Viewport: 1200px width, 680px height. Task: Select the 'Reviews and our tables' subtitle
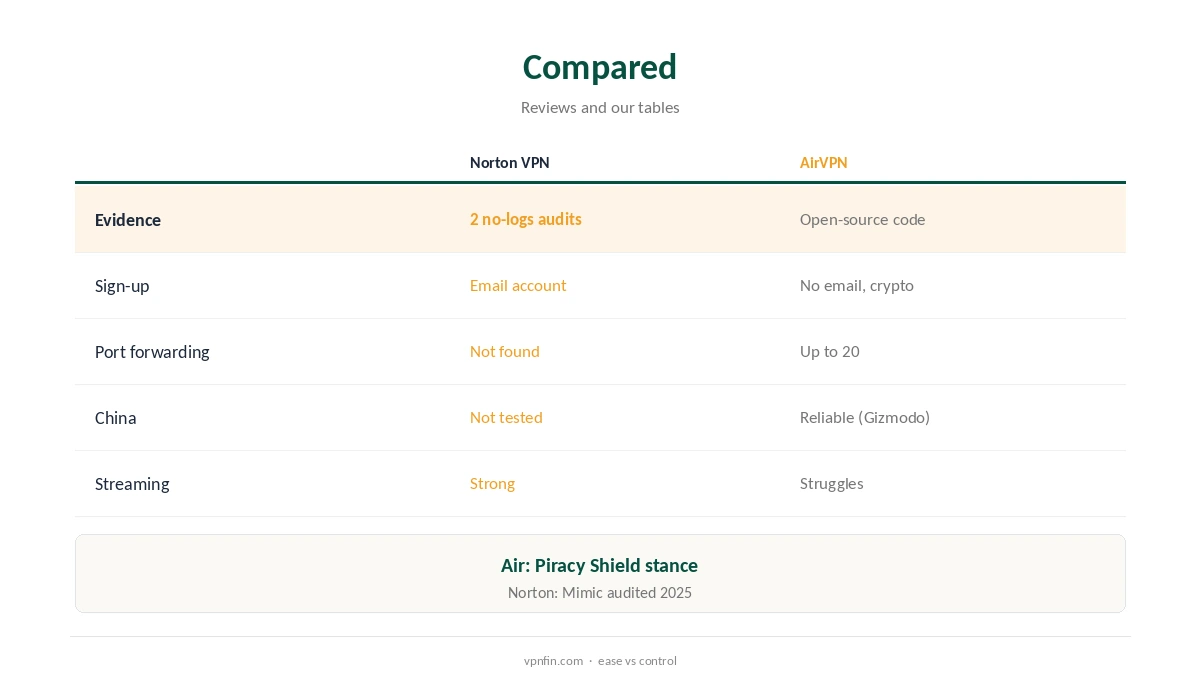[600, 107]
